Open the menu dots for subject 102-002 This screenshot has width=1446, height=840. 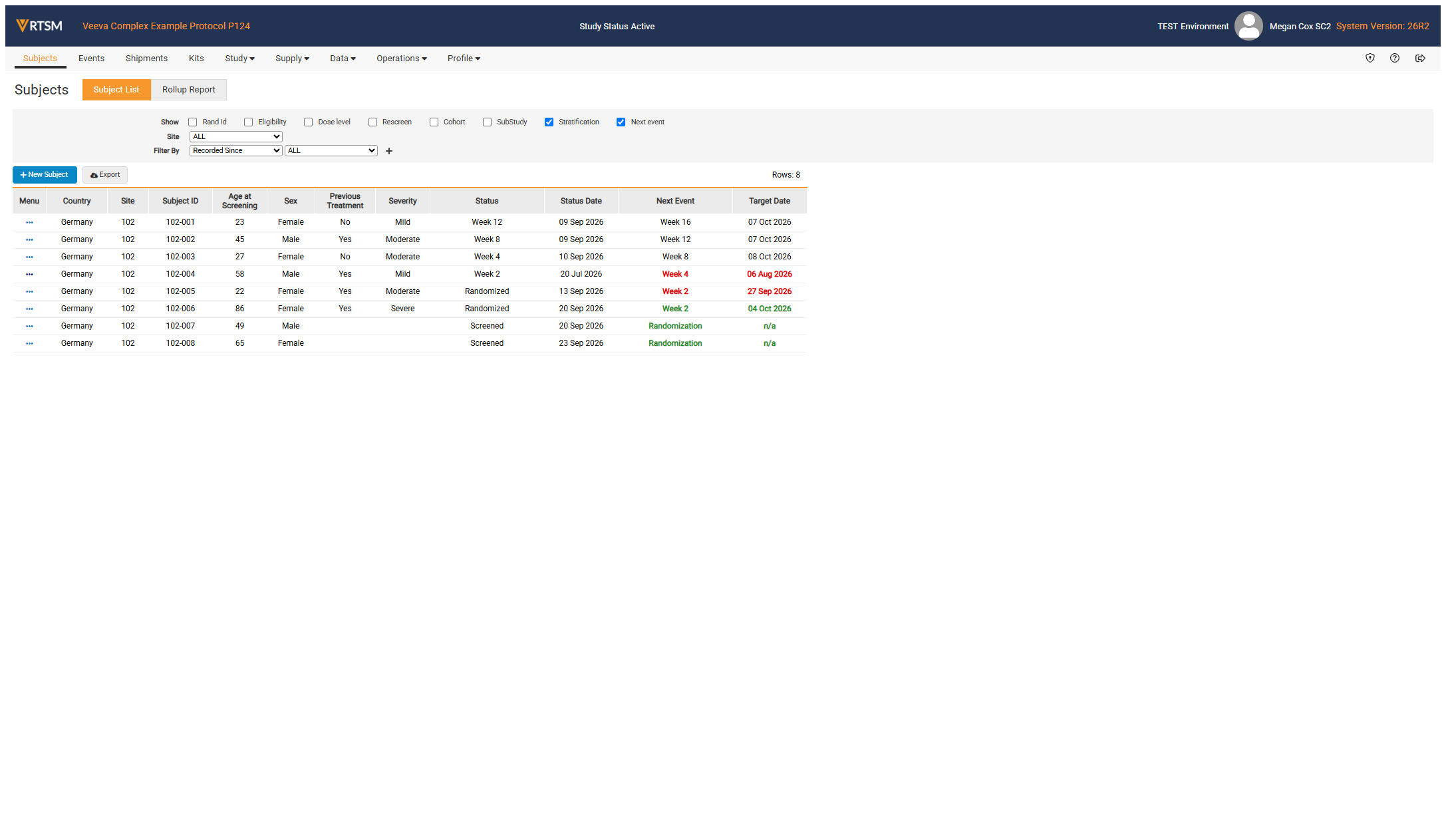coord(29,240)
